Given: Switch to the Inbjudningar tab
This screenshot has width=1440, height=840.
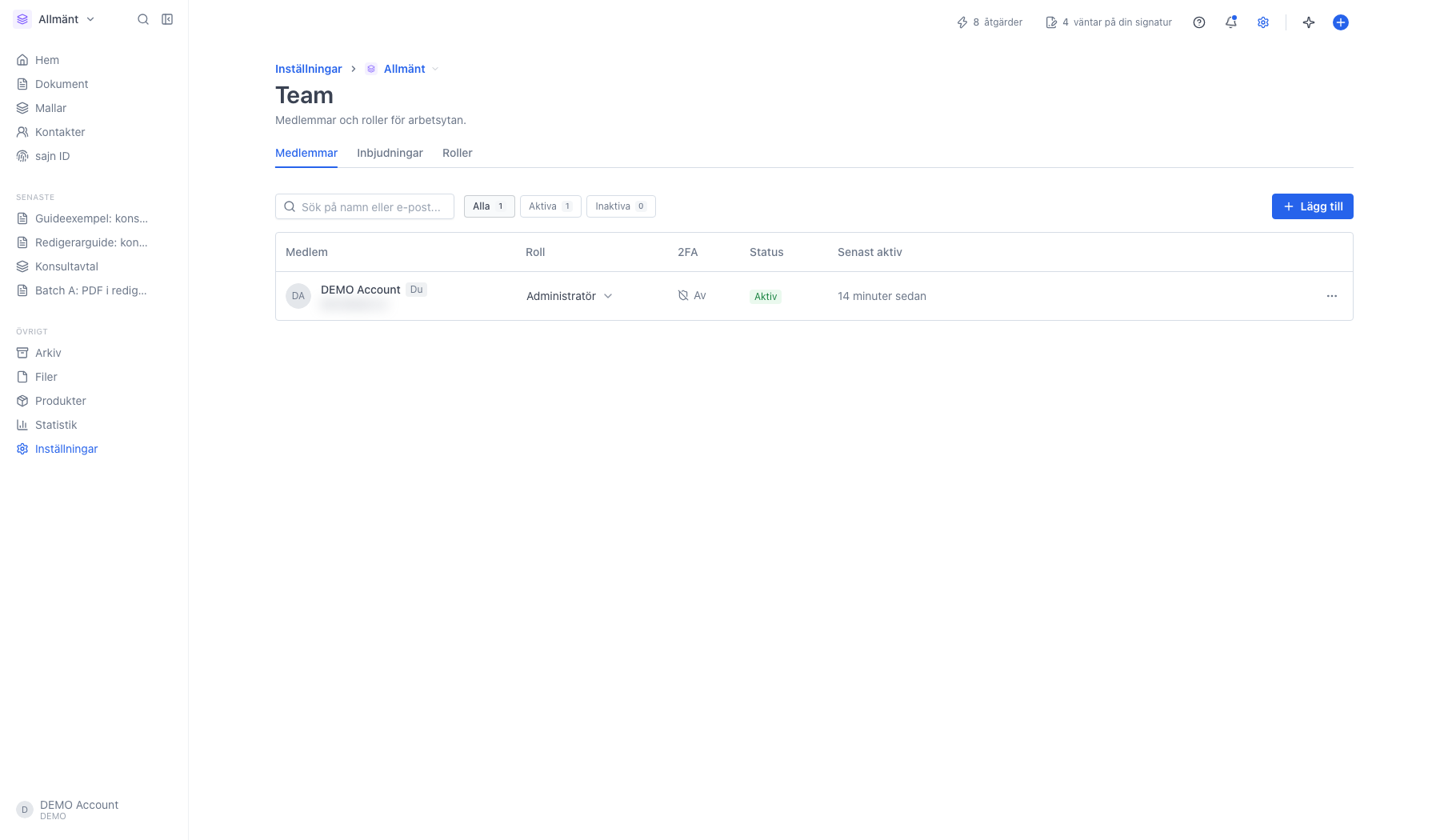Looking at the screenshot, I should click(390, 153).
